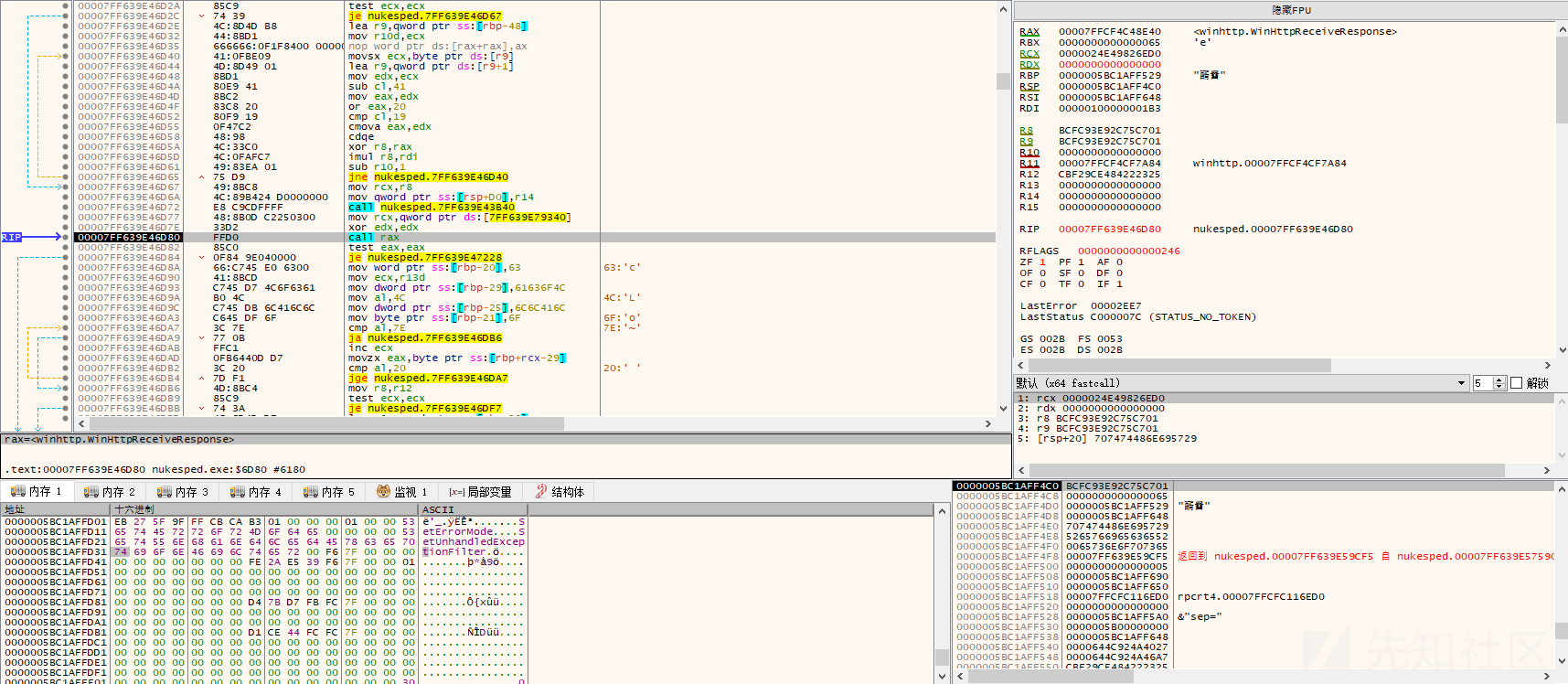
Task: Select stack entry 0000005BC1AFF4C0
Action: tap(1008, 486)
